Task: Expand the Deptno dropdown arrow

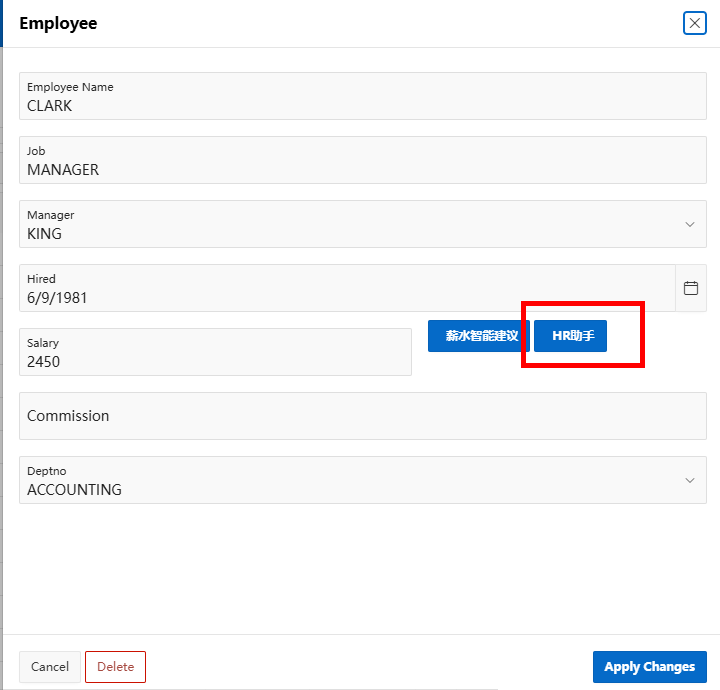Action: point(690,480)
